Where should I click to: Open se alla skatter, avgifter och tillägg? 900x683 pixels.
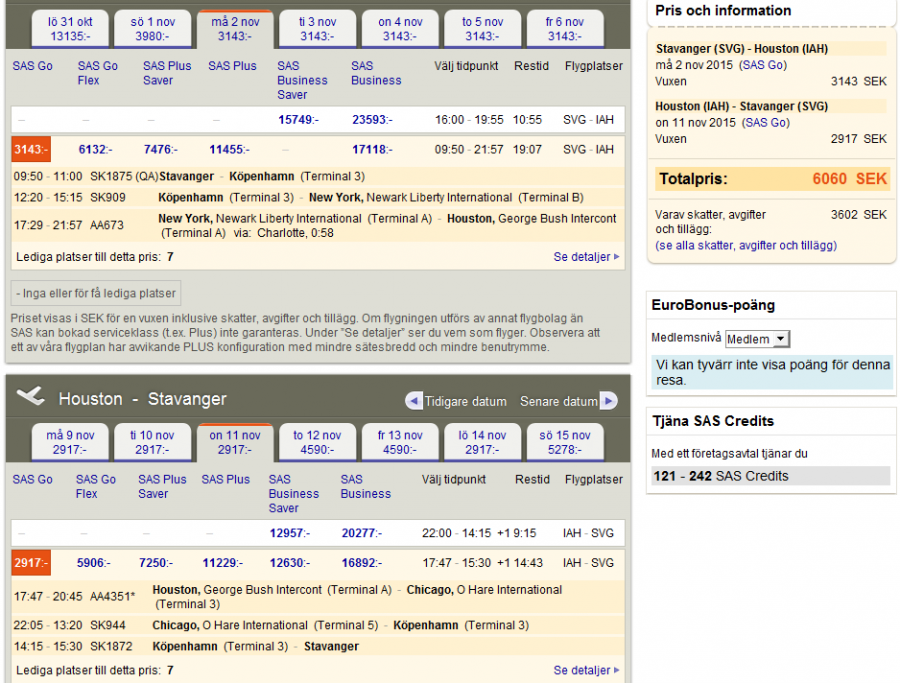tap(746, 246)
